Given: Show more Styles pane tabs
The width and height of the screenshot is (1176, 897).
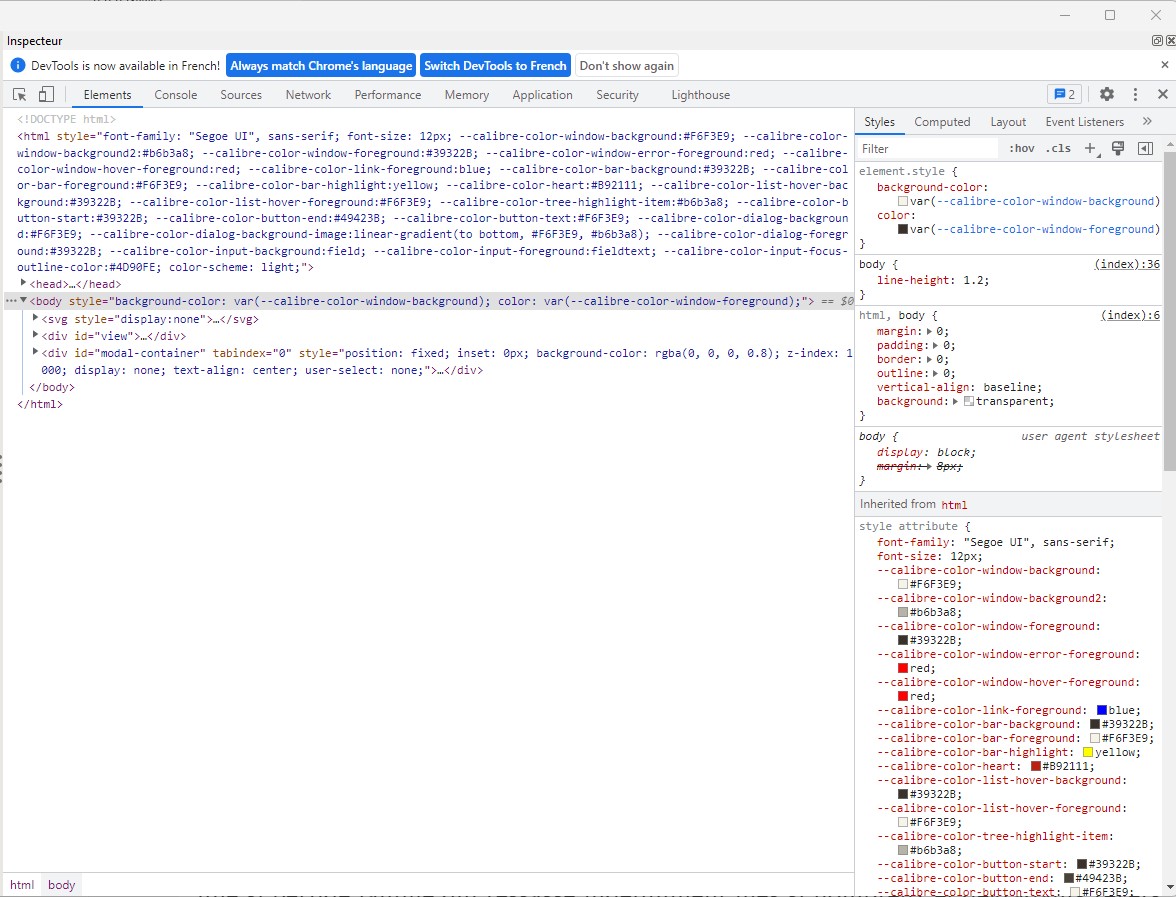Looking at the screenshot, I should (x=1147, y=122).
